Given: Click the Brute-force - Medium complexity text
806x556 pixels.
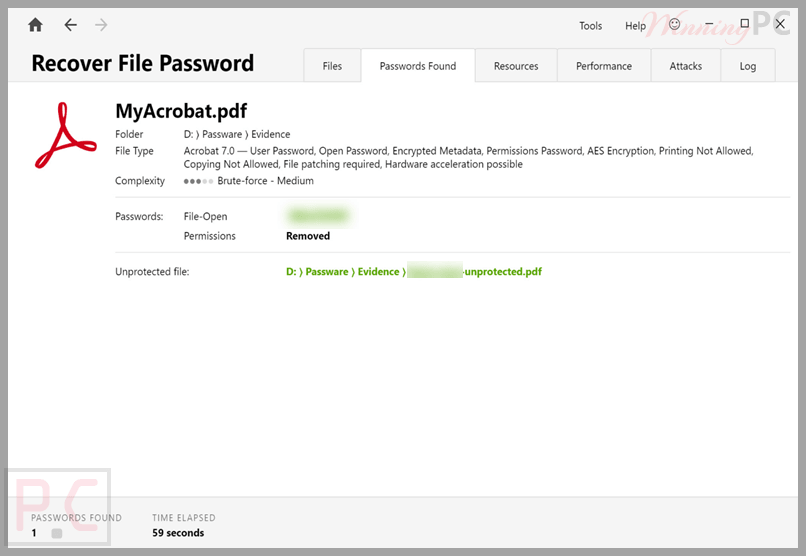Looking at the screenshot, I should [265, 181].
